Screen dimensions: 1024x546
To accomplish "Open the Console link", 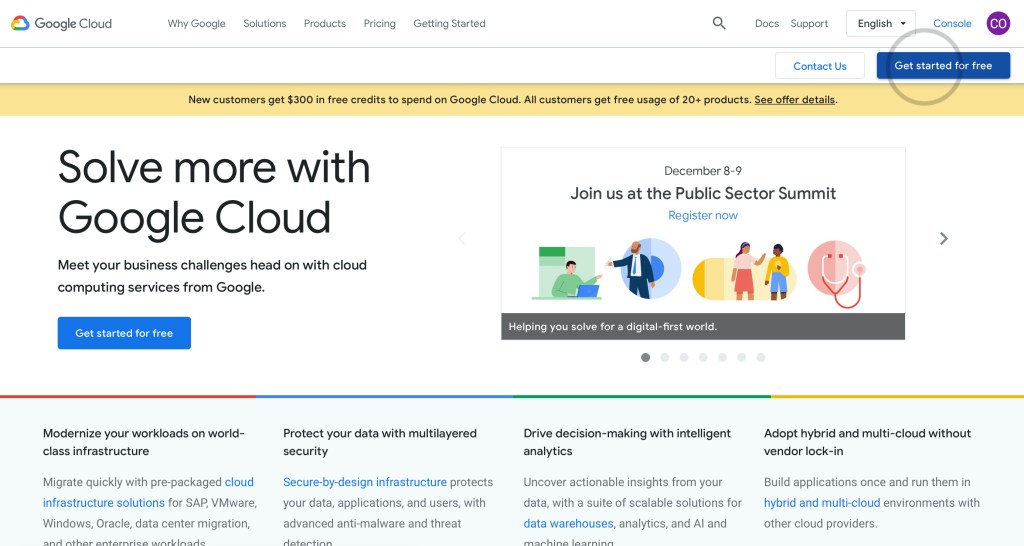I will tap(952, 24).
